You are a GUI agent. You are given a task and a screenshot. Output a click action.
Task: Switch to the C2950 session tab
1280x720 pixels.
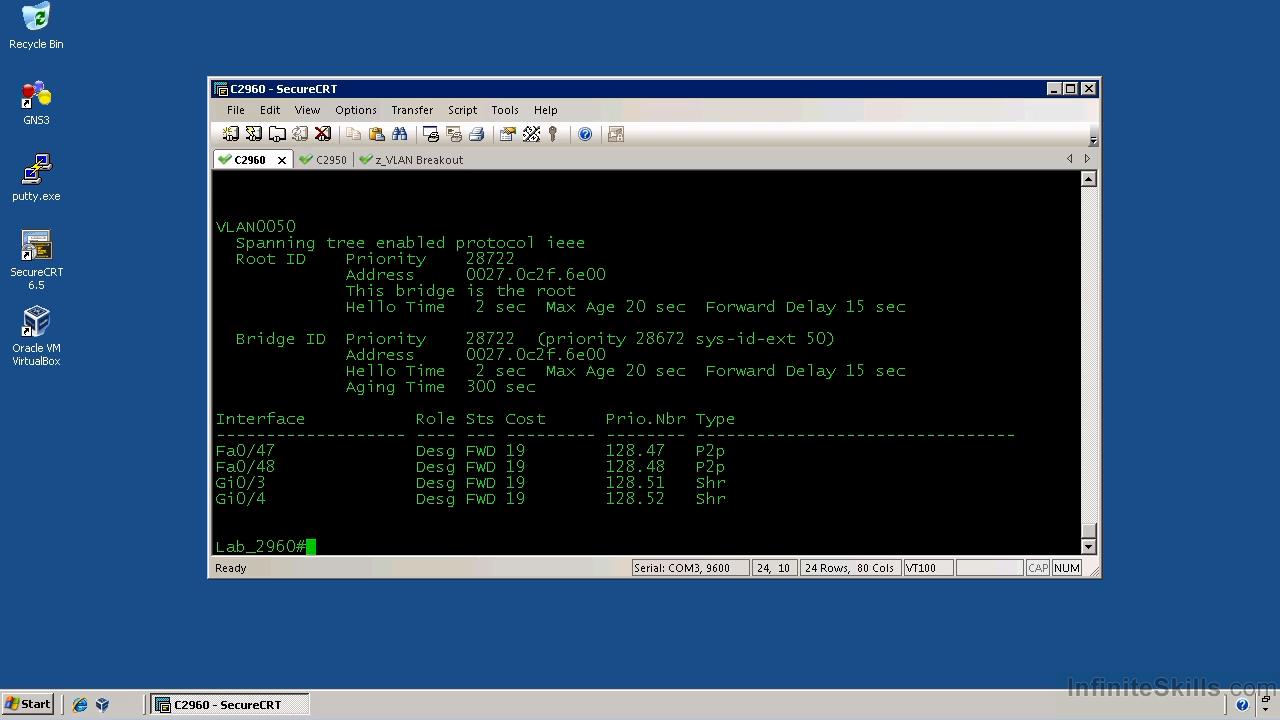pos(322,160)
